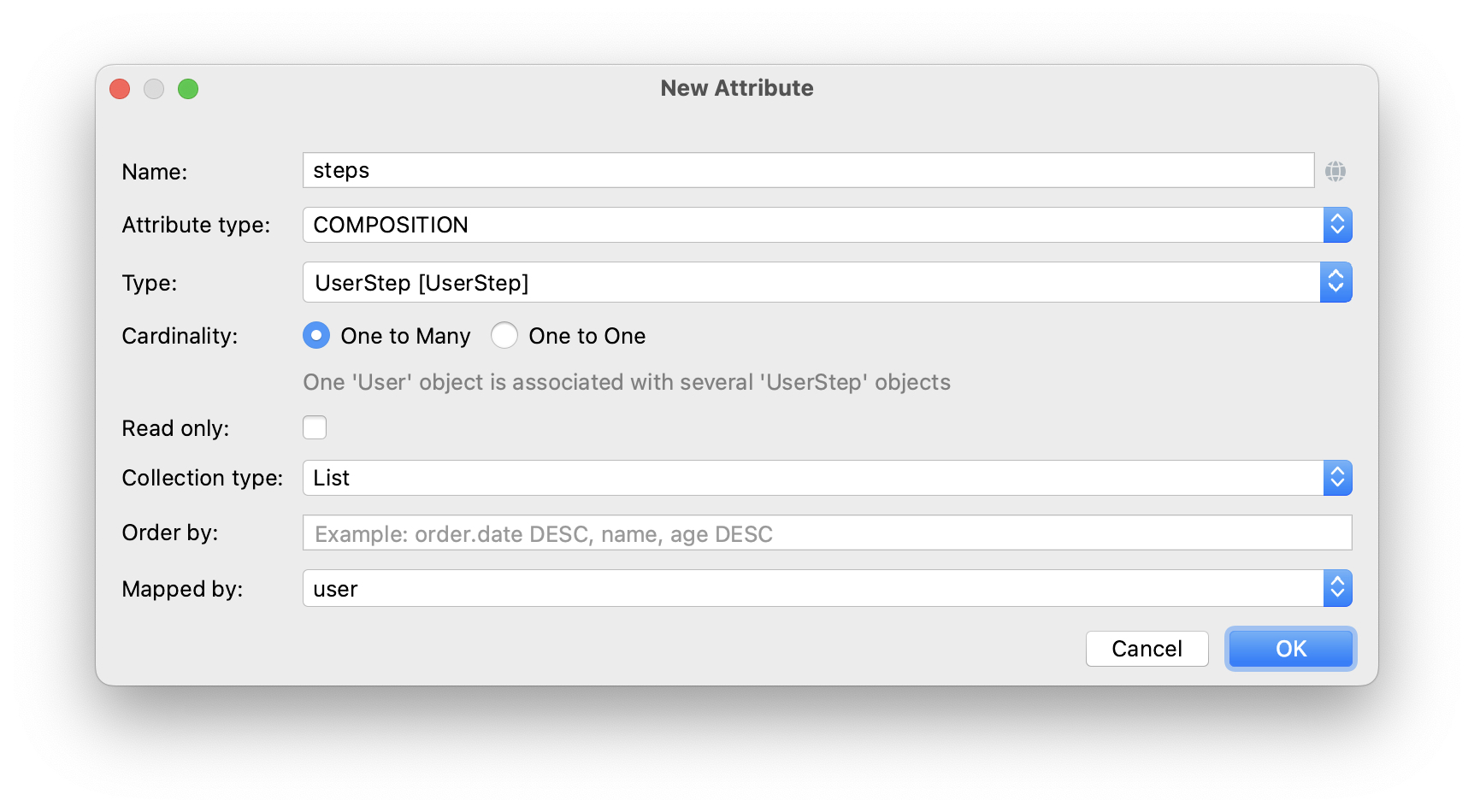
Task: Enable the Read only checkbox
Action: pyautogui.click(x=315, y=427)
